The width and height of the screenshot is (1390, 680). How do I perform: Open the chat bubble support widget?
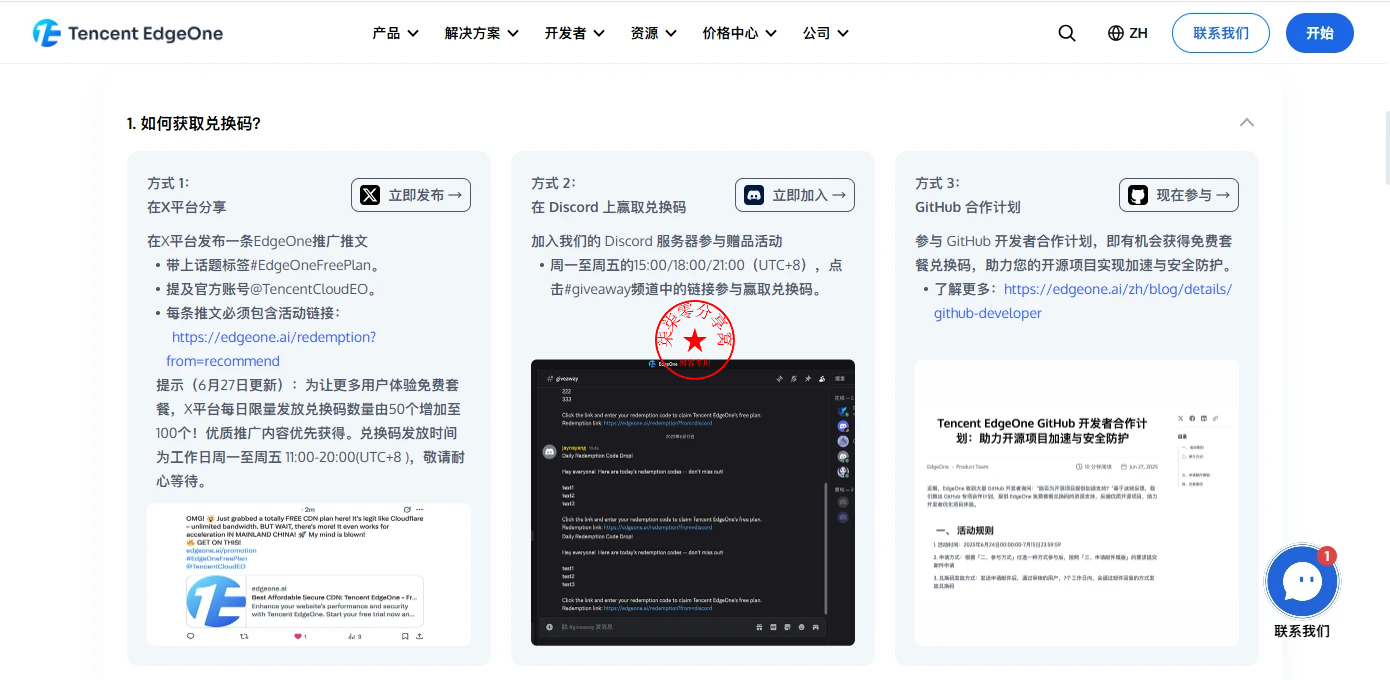pos(1302,582)
